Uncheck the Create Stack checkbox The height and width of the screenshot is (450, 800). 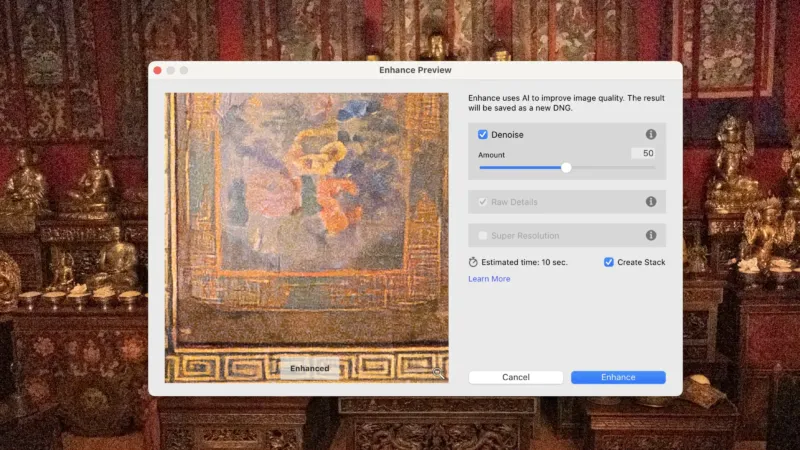(x=608, y=262)
